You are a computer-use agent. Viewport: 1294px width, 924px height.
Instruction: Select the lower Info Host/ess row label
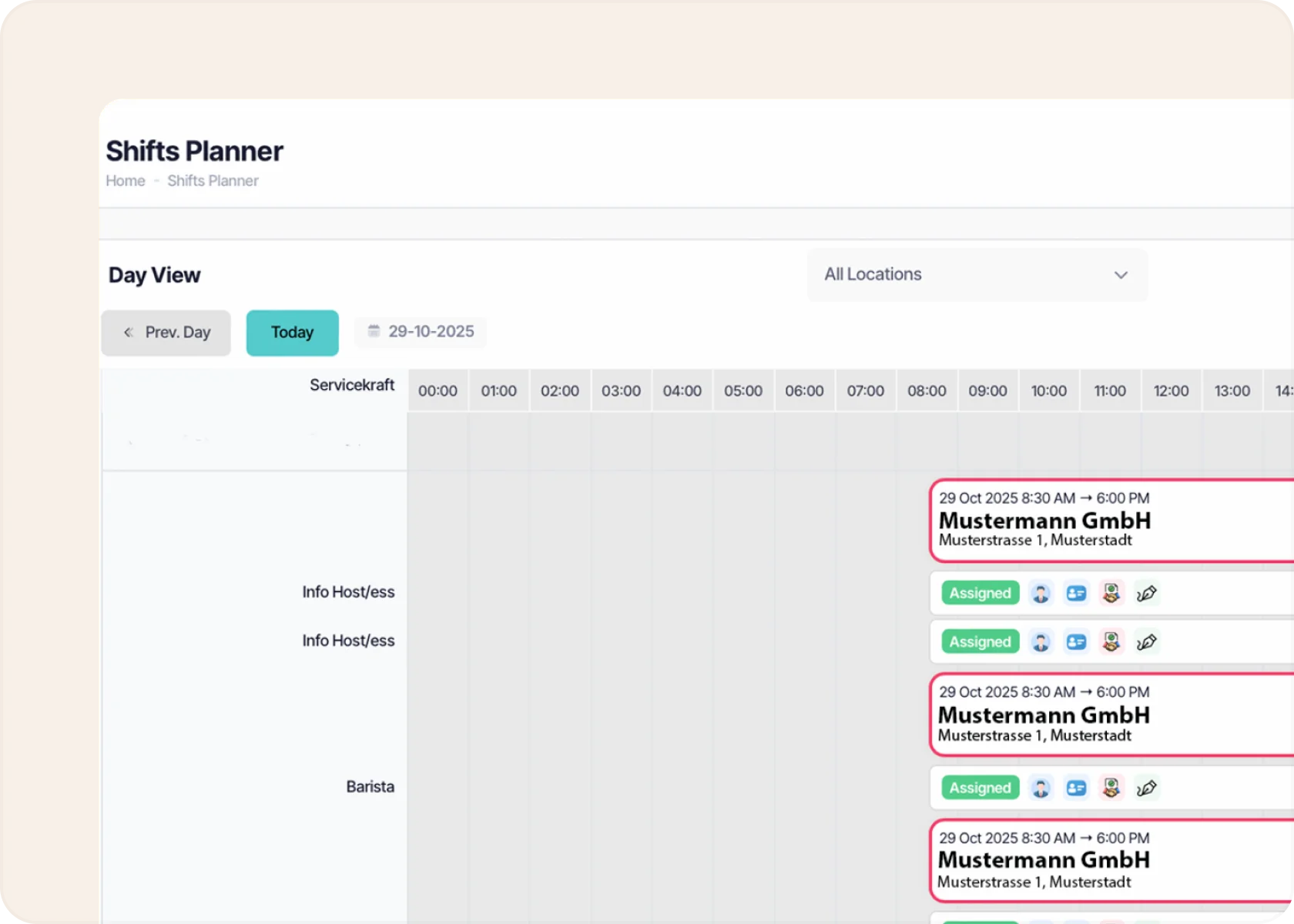click(348, 641)
